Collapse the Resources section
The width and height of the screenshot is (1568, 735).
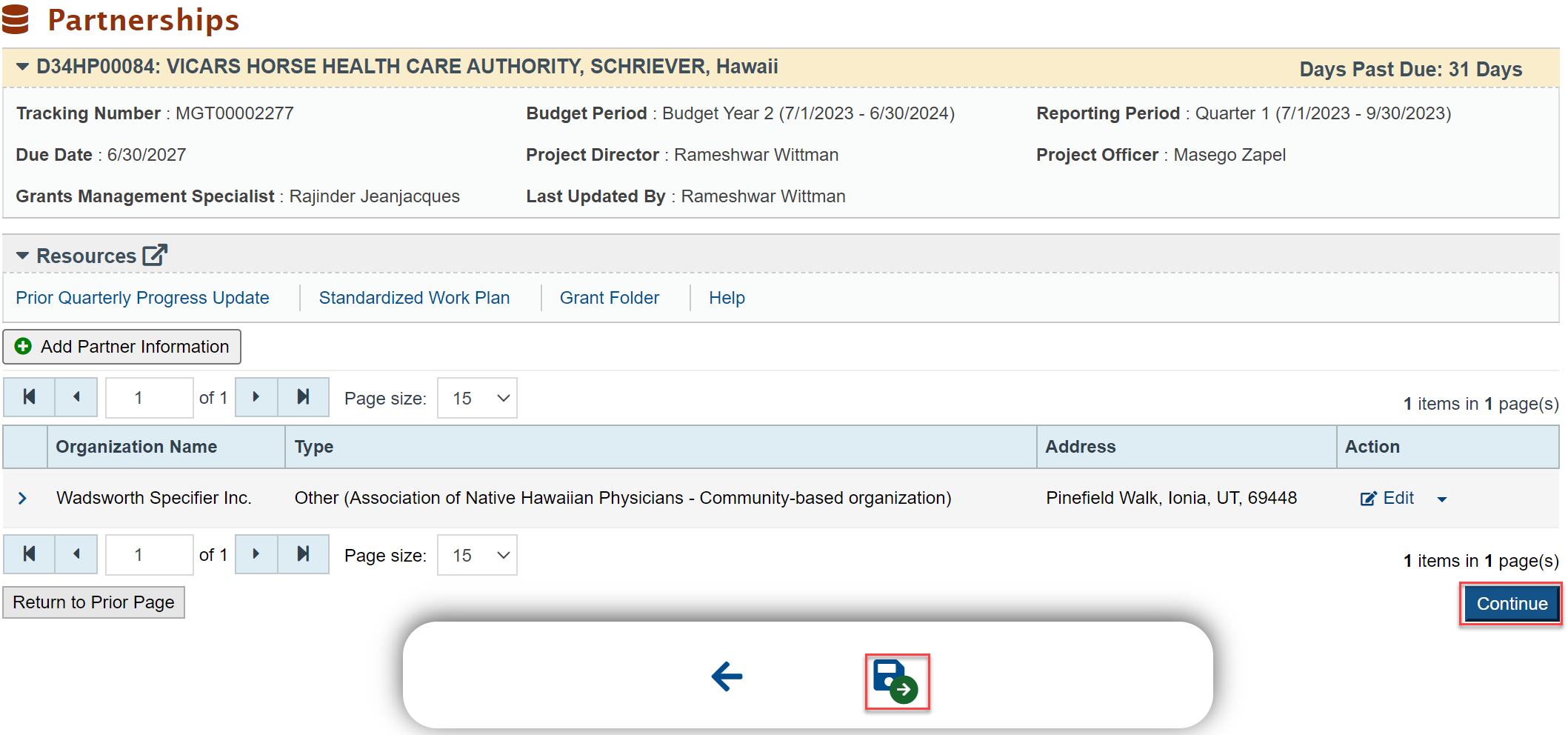[22, 256]
